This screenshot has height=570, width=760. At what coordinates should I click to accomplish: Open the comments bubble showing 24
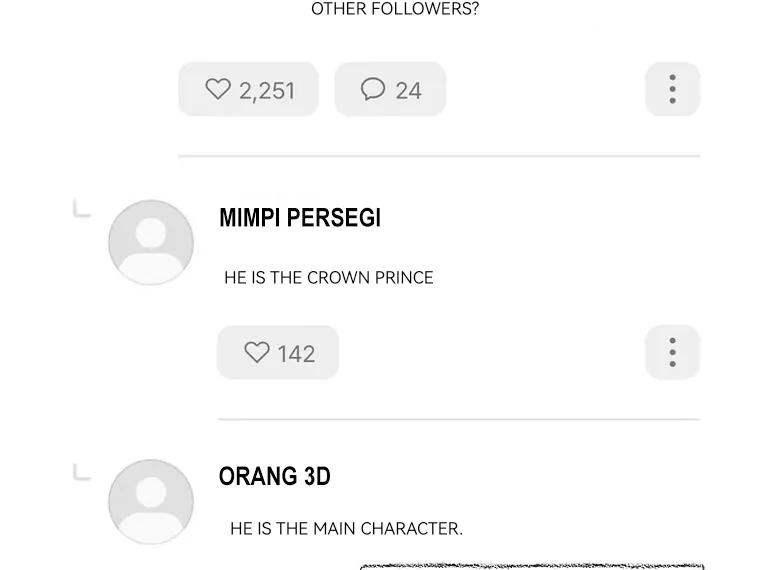tap(373, 89)
